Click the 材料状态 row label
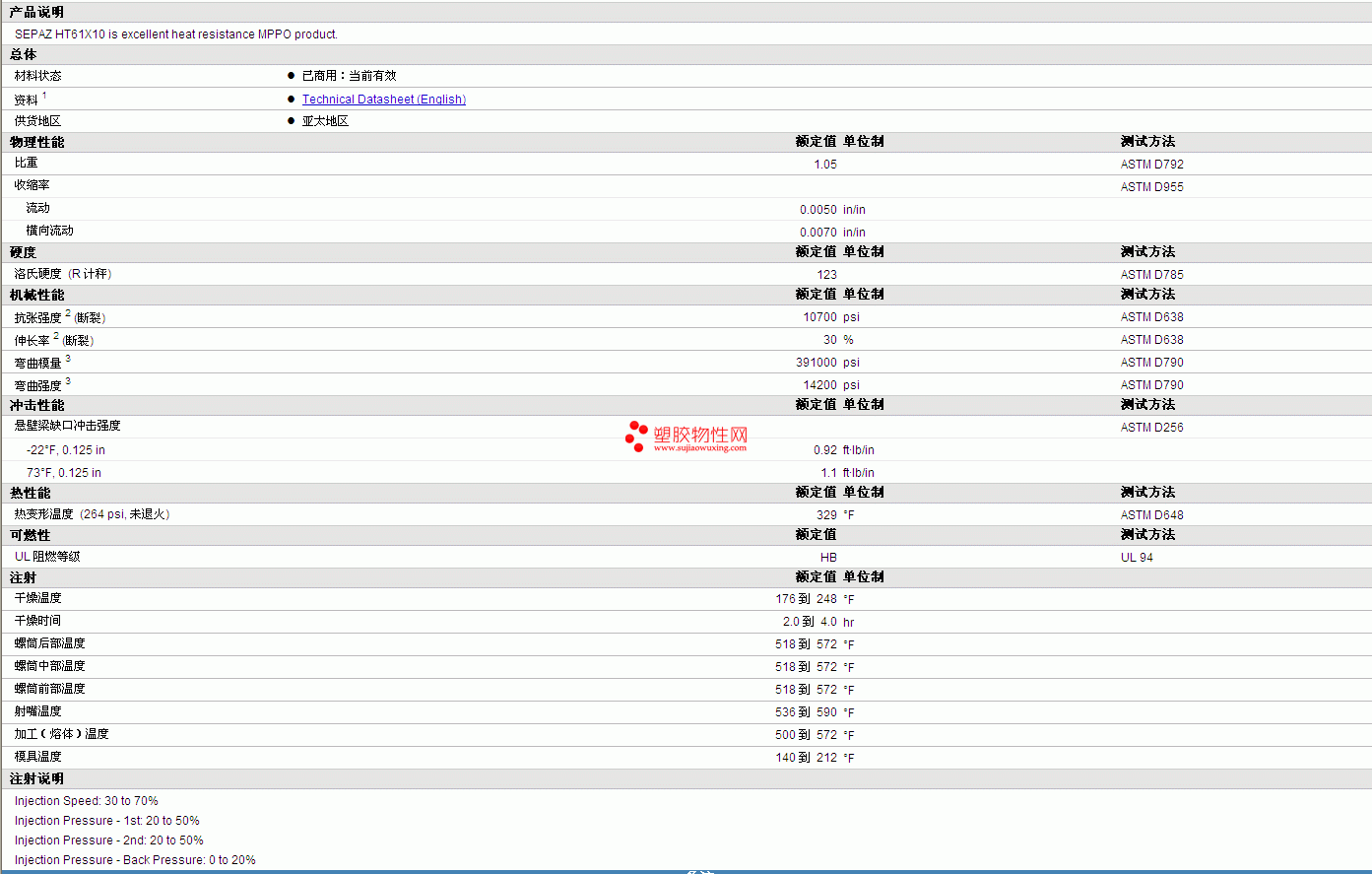1372x874 pixels. [37, 76]
